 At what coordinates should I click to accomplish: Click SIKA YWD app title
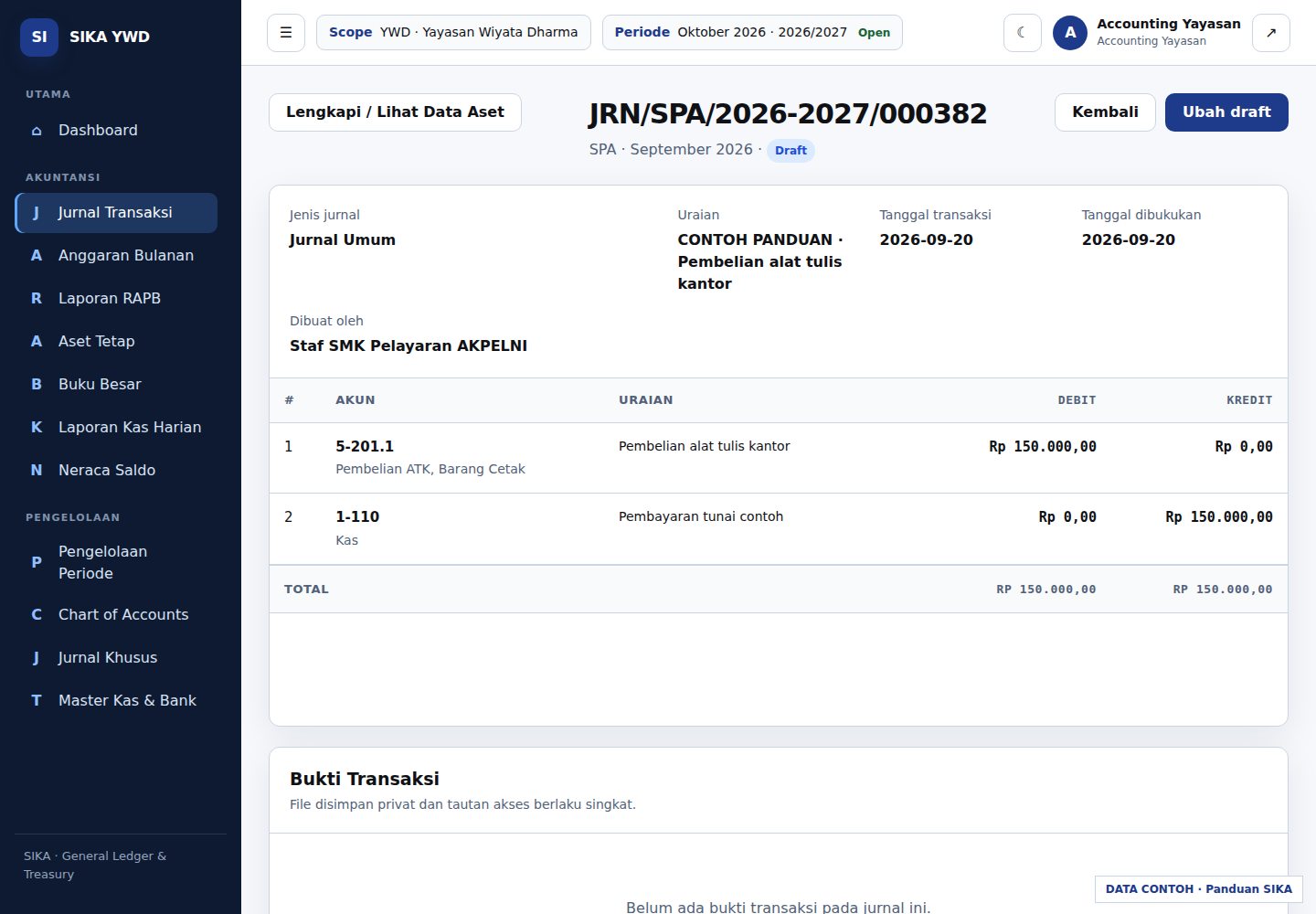(x=110, y=37)
